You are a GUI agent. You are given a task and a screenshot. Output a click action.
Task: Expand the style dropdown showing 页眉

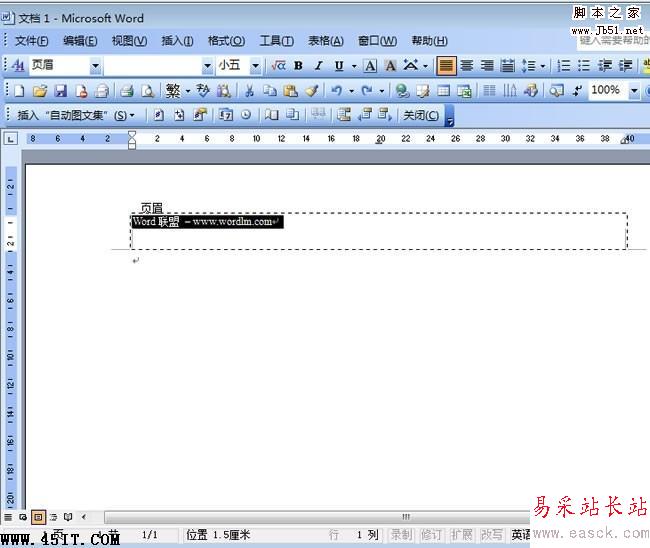[x=95, y=65]
